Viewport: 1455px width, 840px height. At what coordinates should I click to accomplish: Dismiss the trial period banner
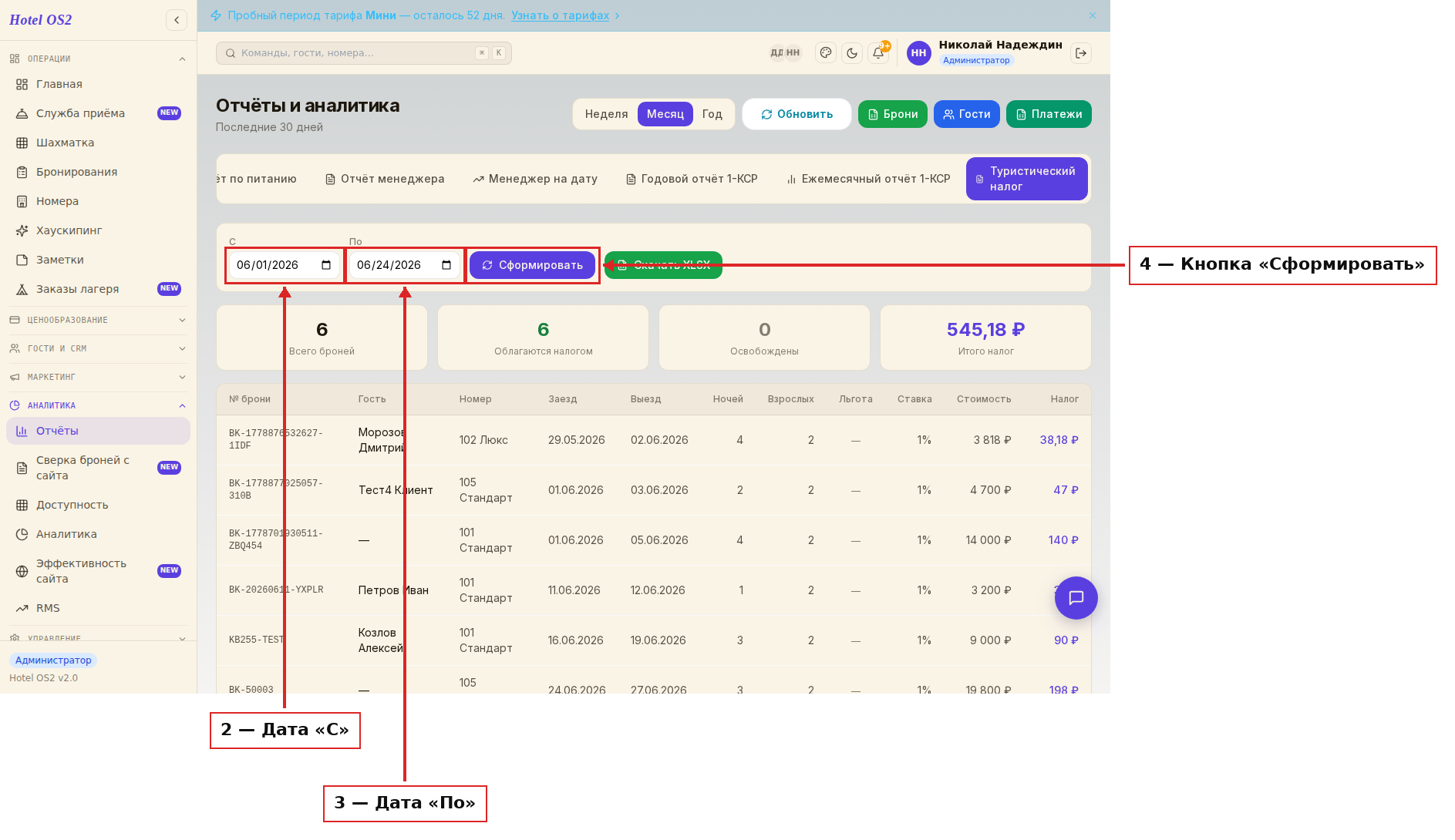tap(1093, 15)
